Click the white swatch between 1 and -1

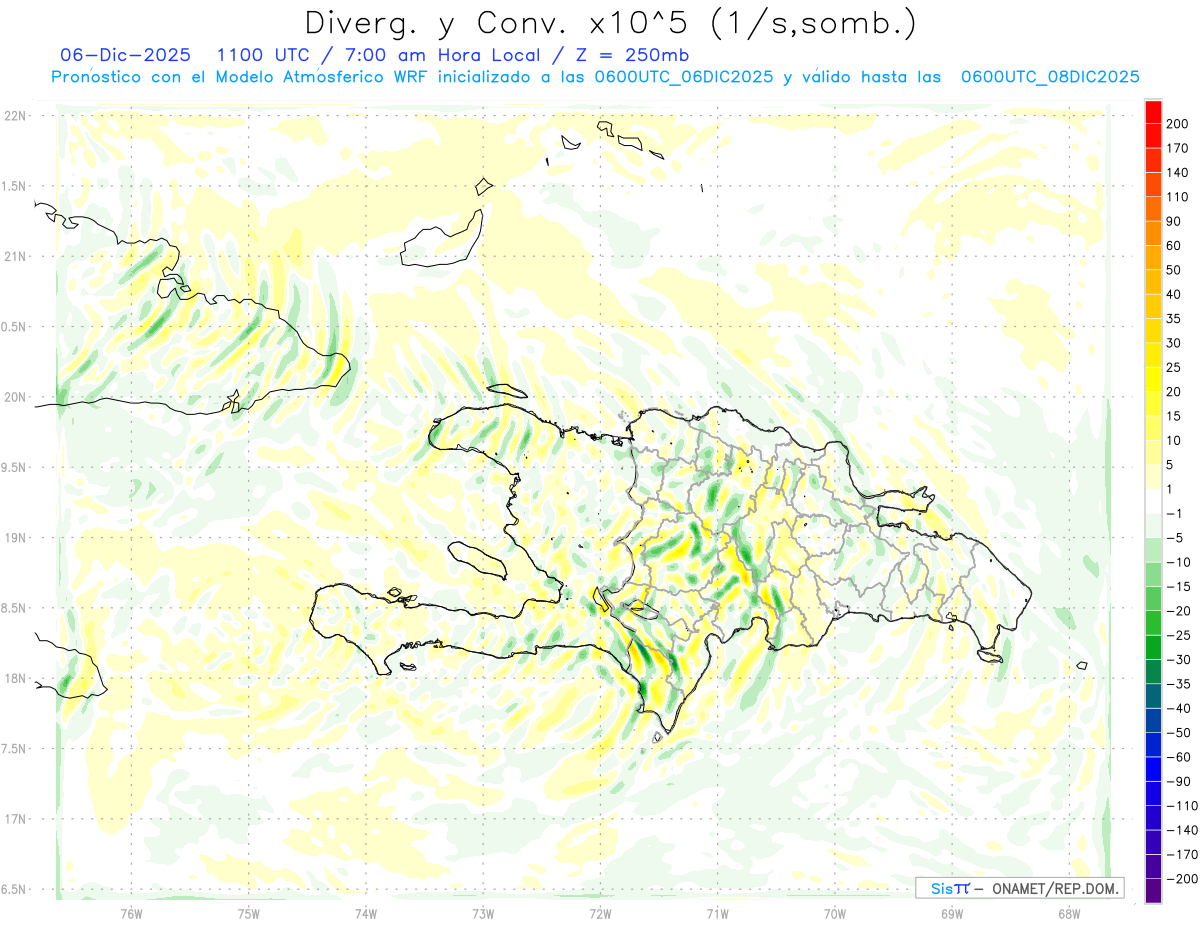point(1153,502)
